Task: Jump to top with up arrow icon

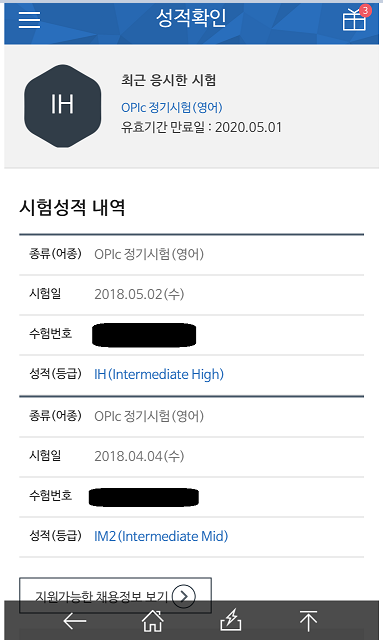Action: coord(308,621)
